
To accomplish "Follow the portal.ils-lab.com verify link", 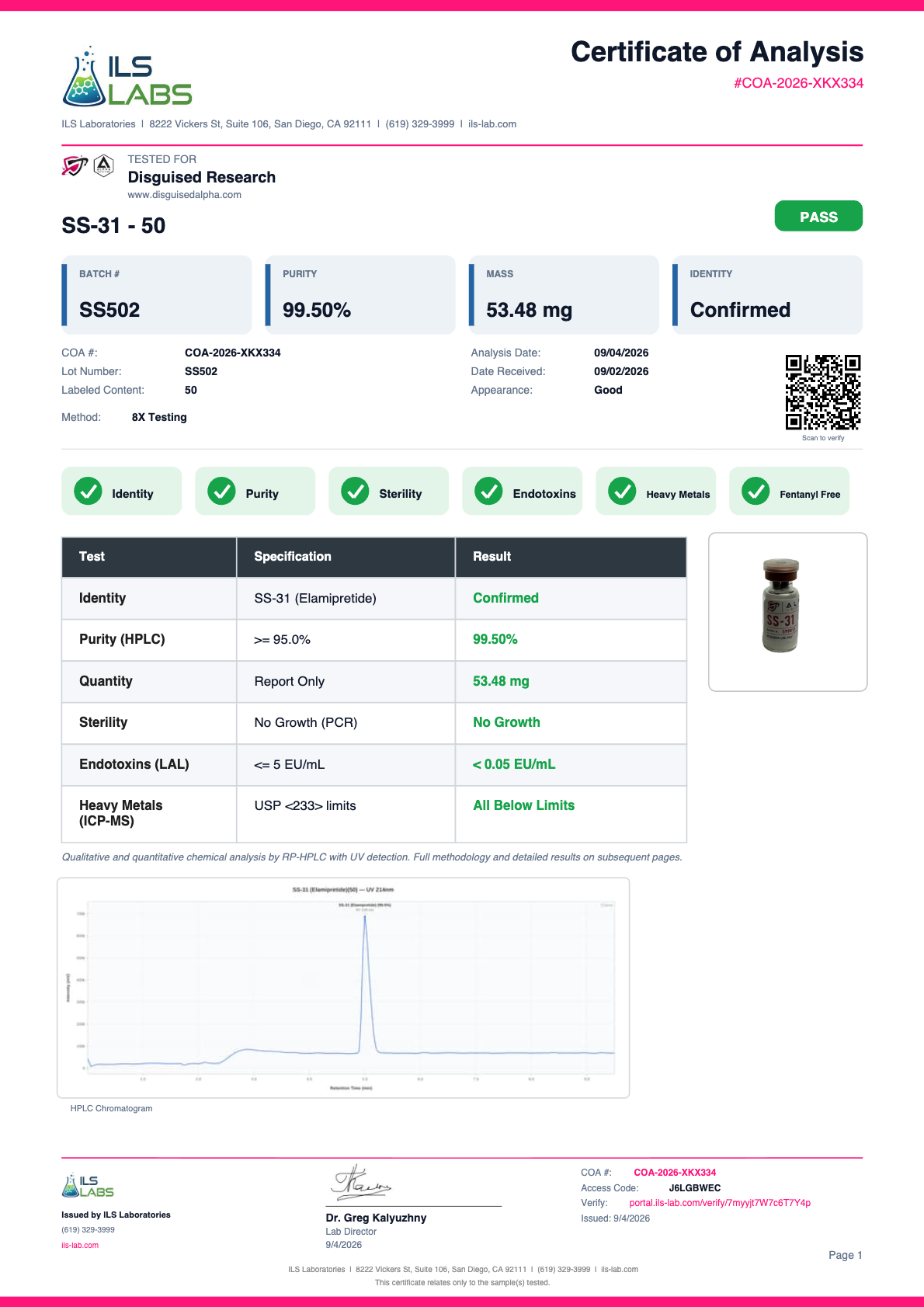I will pos(720,1203).
